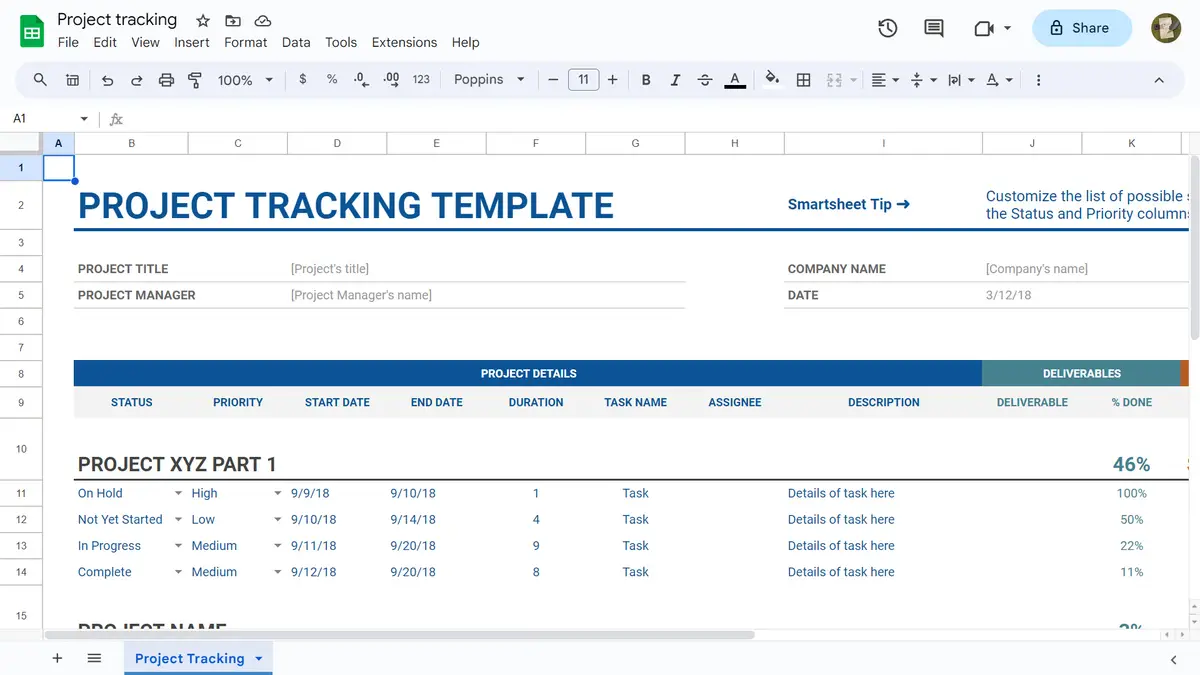The image size is (1200, 675).
Task: Open the comments icon
Action: click(934, 28)
